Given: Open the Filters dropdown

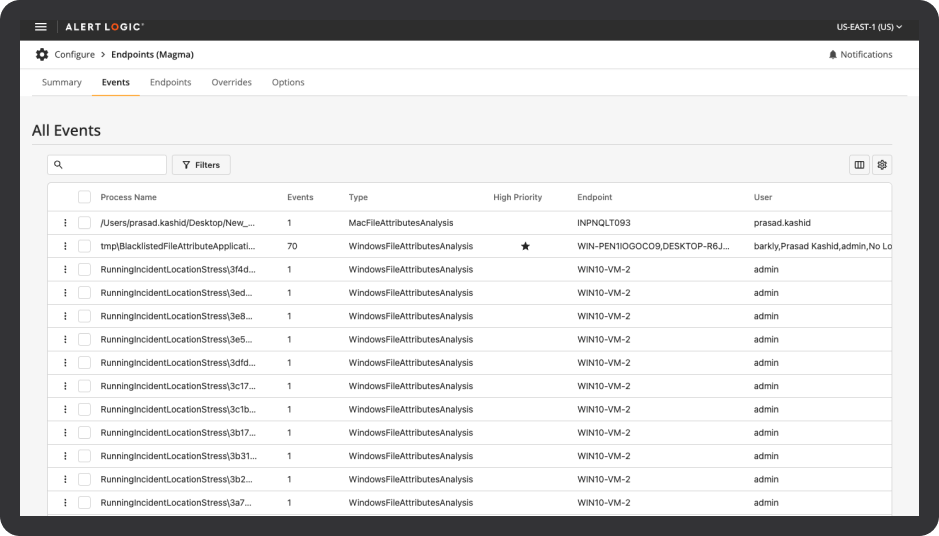Looking at the screenshot, I should 201,165.
